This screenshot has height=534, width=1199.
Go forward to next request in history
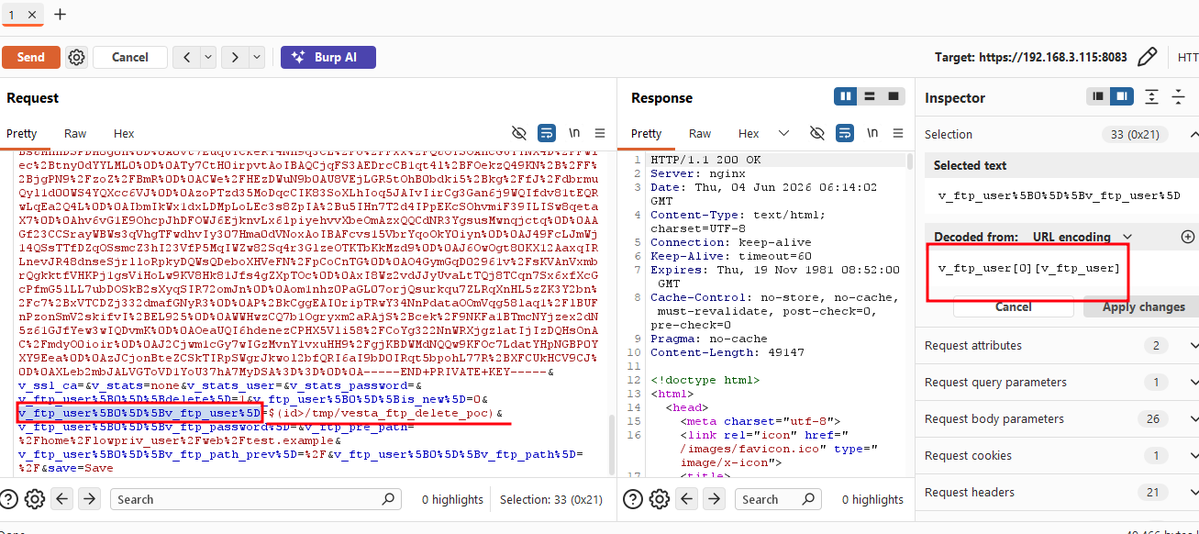tap(236, 57)
